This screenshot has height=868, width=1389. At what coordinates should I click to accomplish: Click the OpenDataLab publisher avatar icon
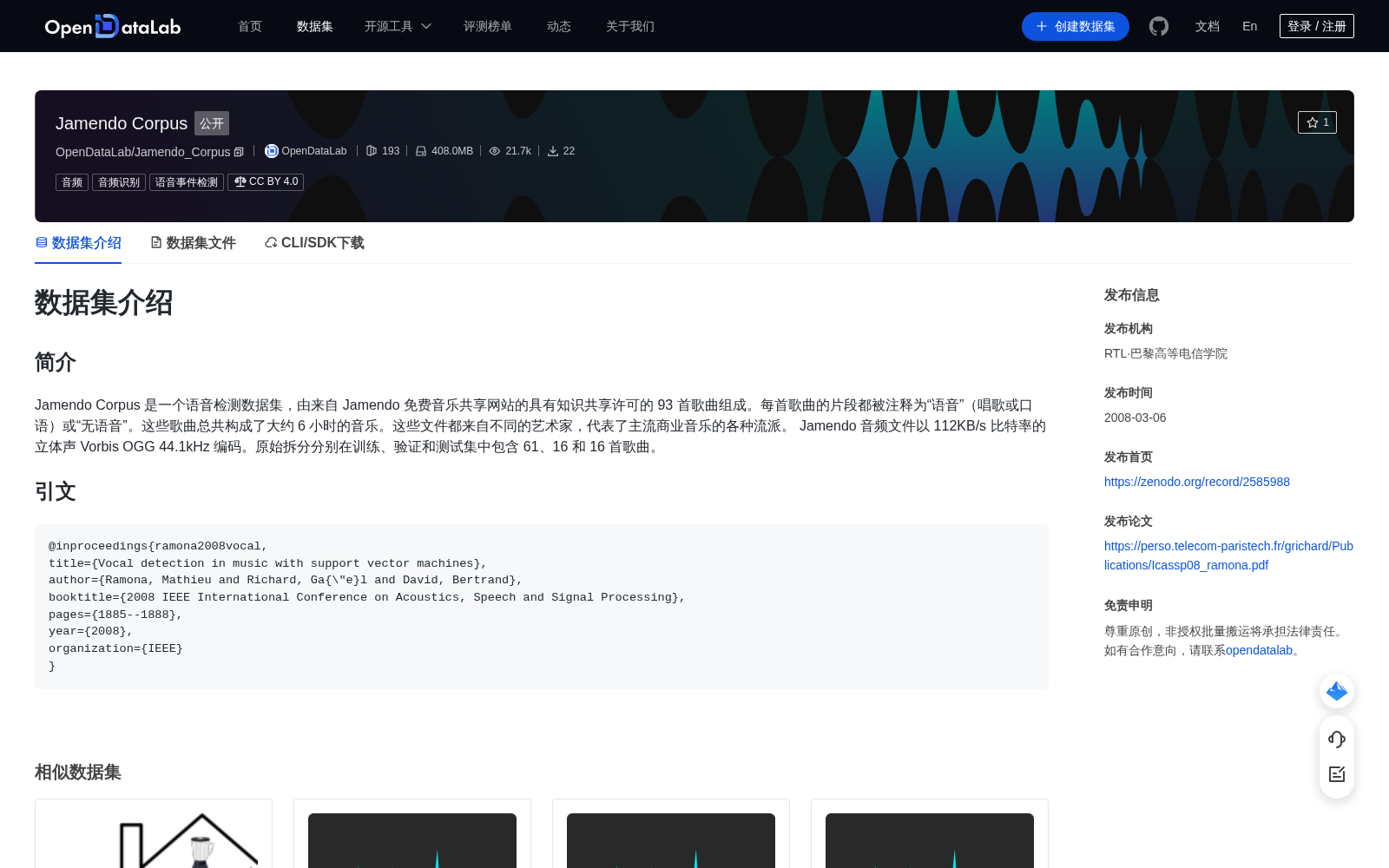[x=272, y=151]
